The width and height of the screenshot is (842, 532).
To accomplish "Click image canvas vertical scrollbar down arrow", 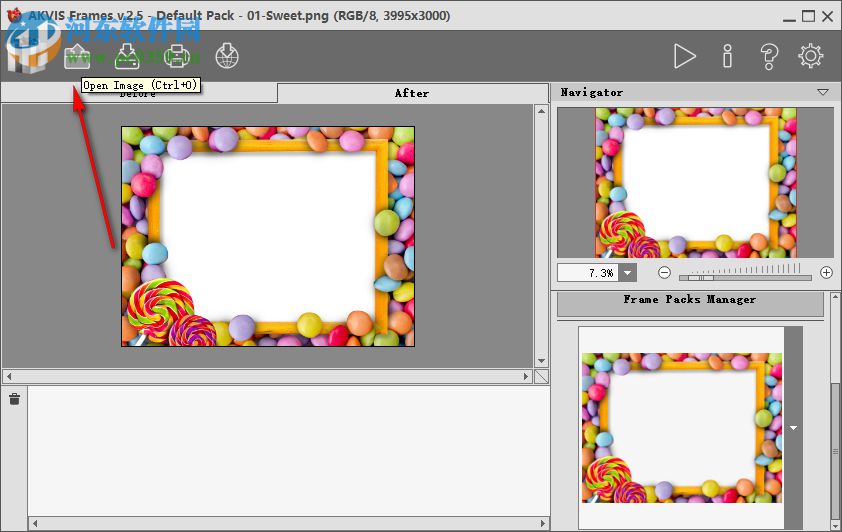I will coord(541,361).
